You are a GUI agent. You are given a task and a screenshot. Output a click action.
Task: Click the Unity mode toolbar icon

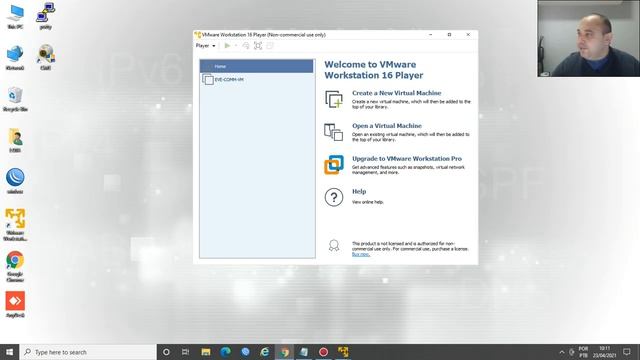click(270, 46)
